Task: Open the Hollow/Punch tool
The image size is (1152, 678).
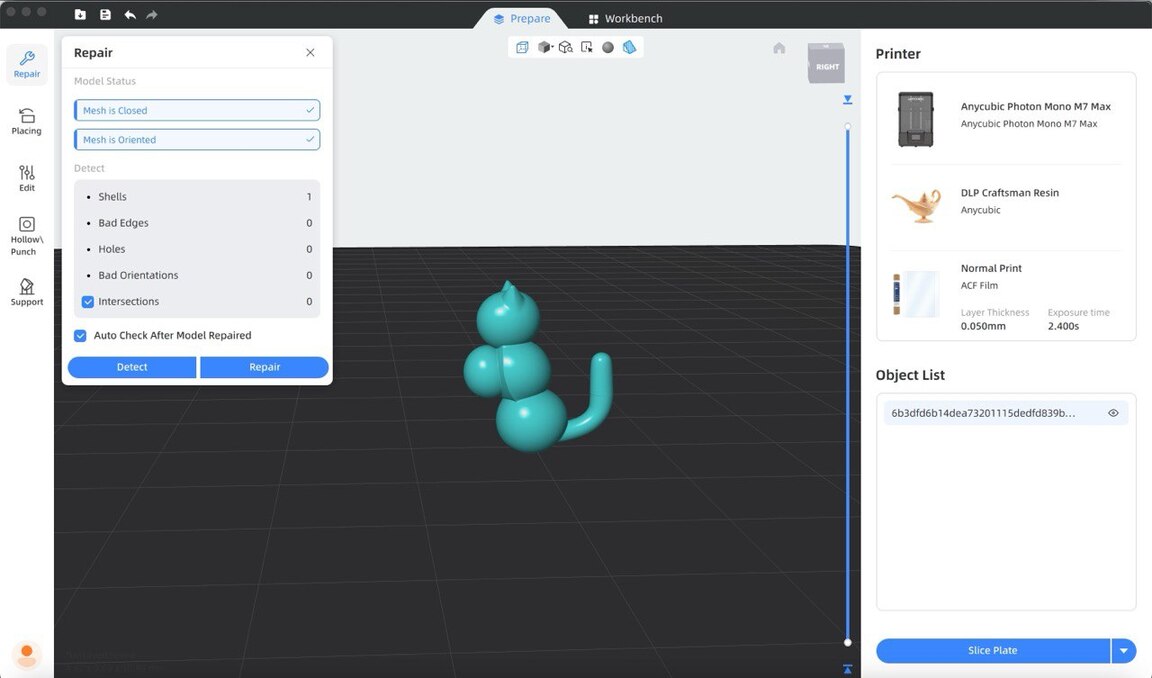Action: click(x=27, y=235)
